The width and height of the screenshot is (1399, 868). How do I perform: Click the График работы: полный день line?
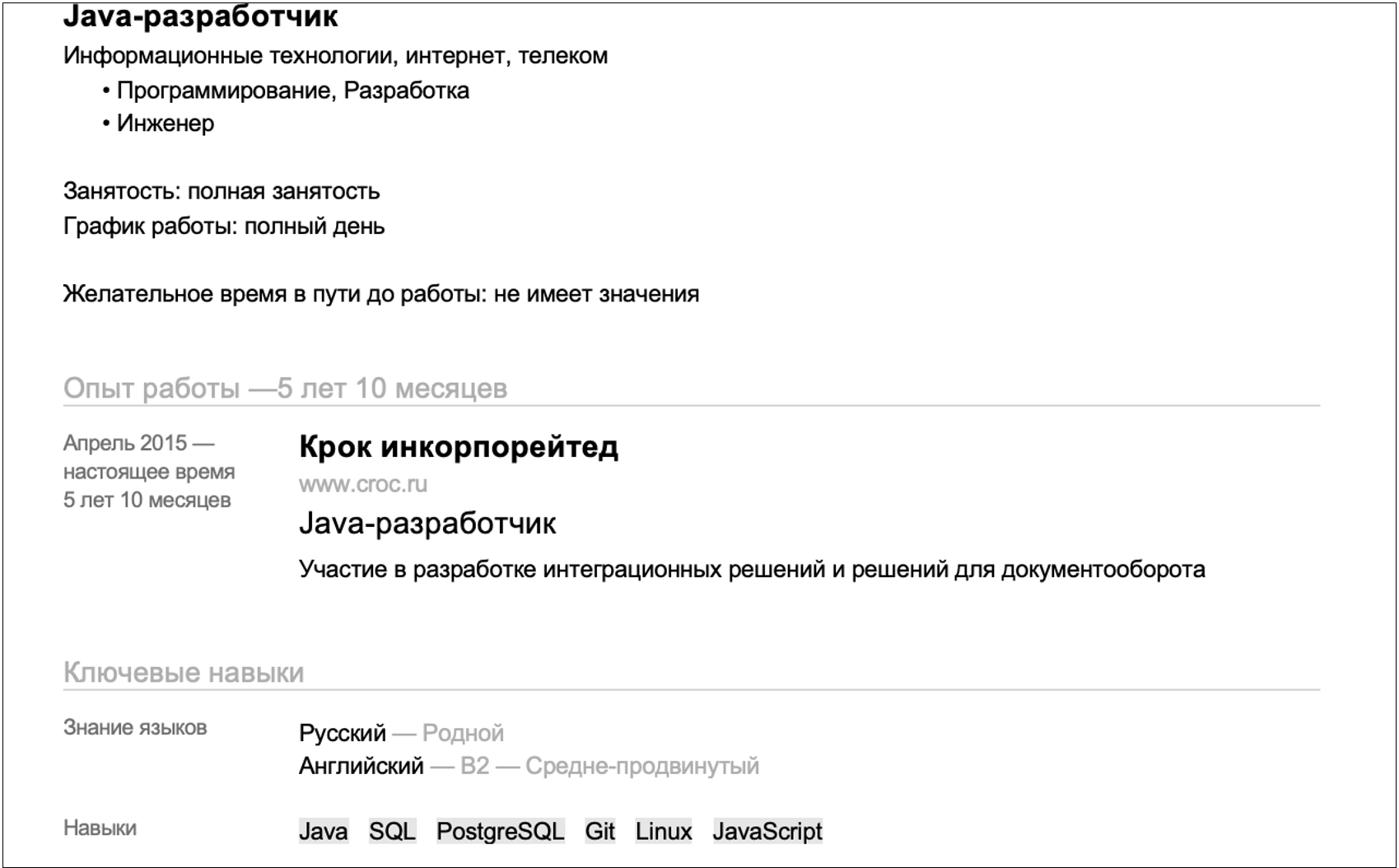tap(223, 226)
